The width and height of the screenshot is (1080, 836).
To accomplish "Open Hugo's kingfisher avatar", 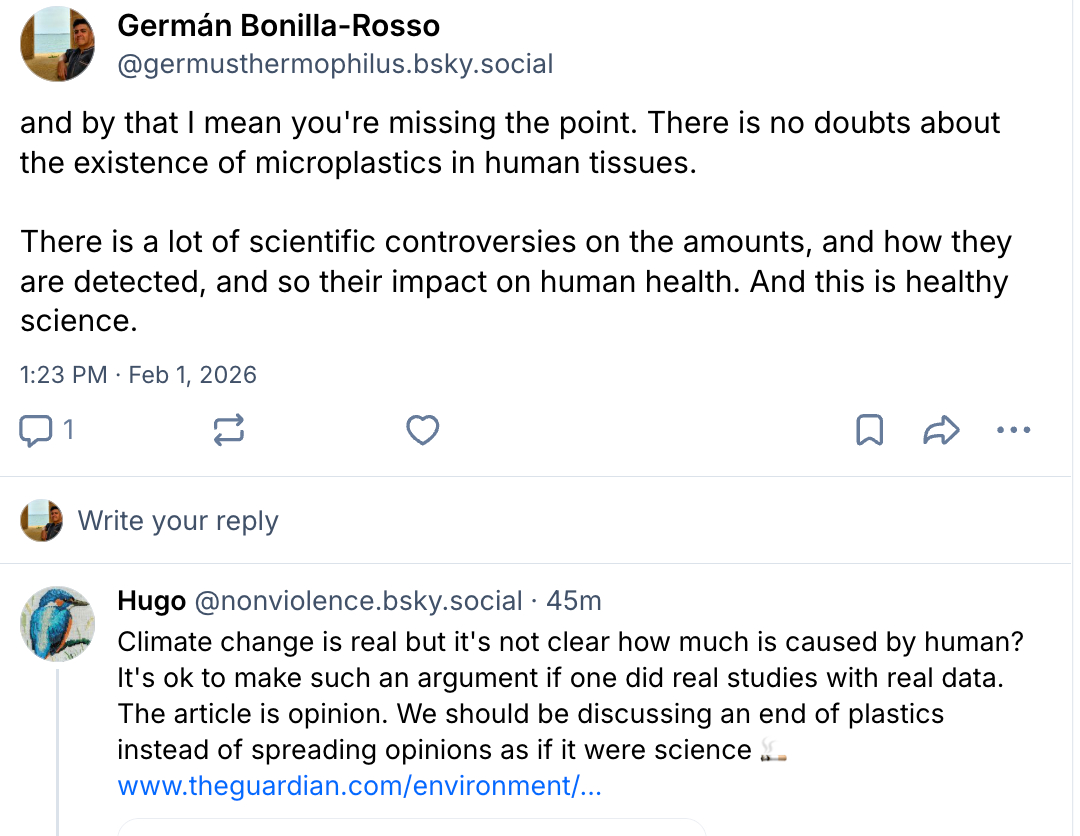I will 57,623.
